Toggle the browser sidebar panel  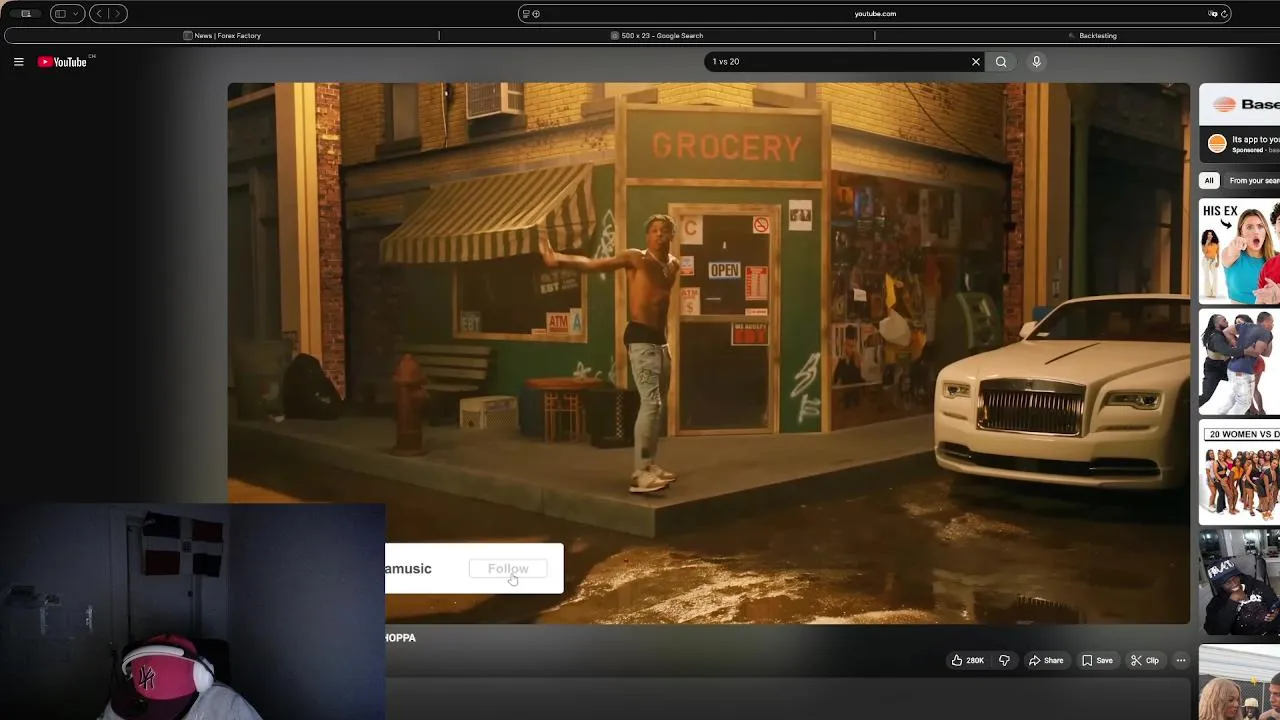click(x=60, y=14)
